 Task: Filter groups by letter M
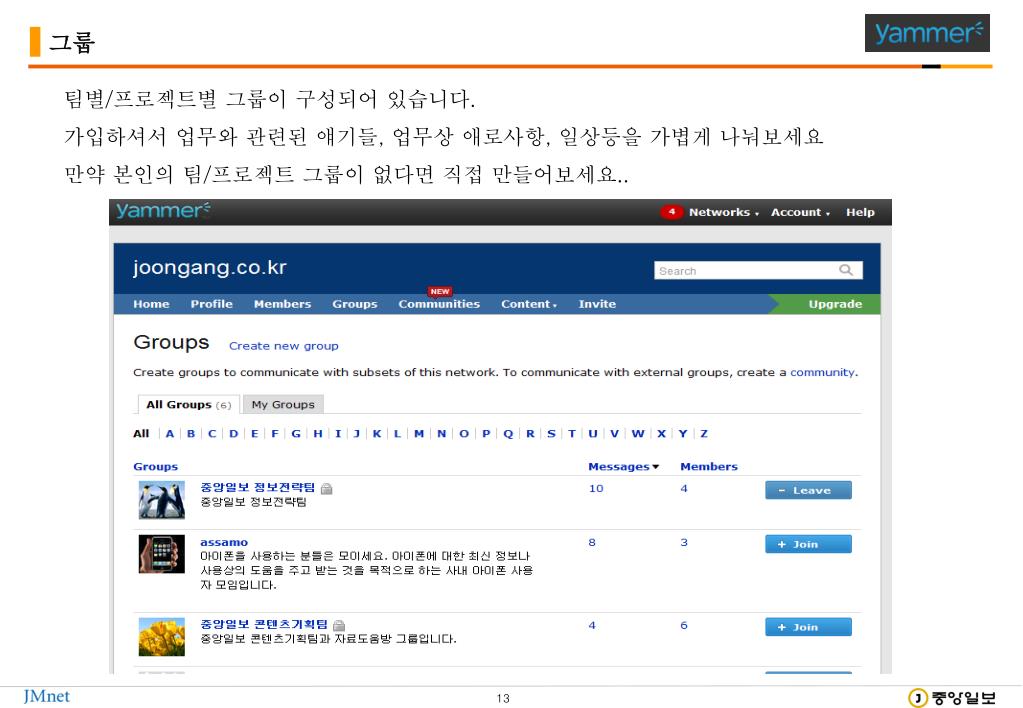click(x=419, y=433)
